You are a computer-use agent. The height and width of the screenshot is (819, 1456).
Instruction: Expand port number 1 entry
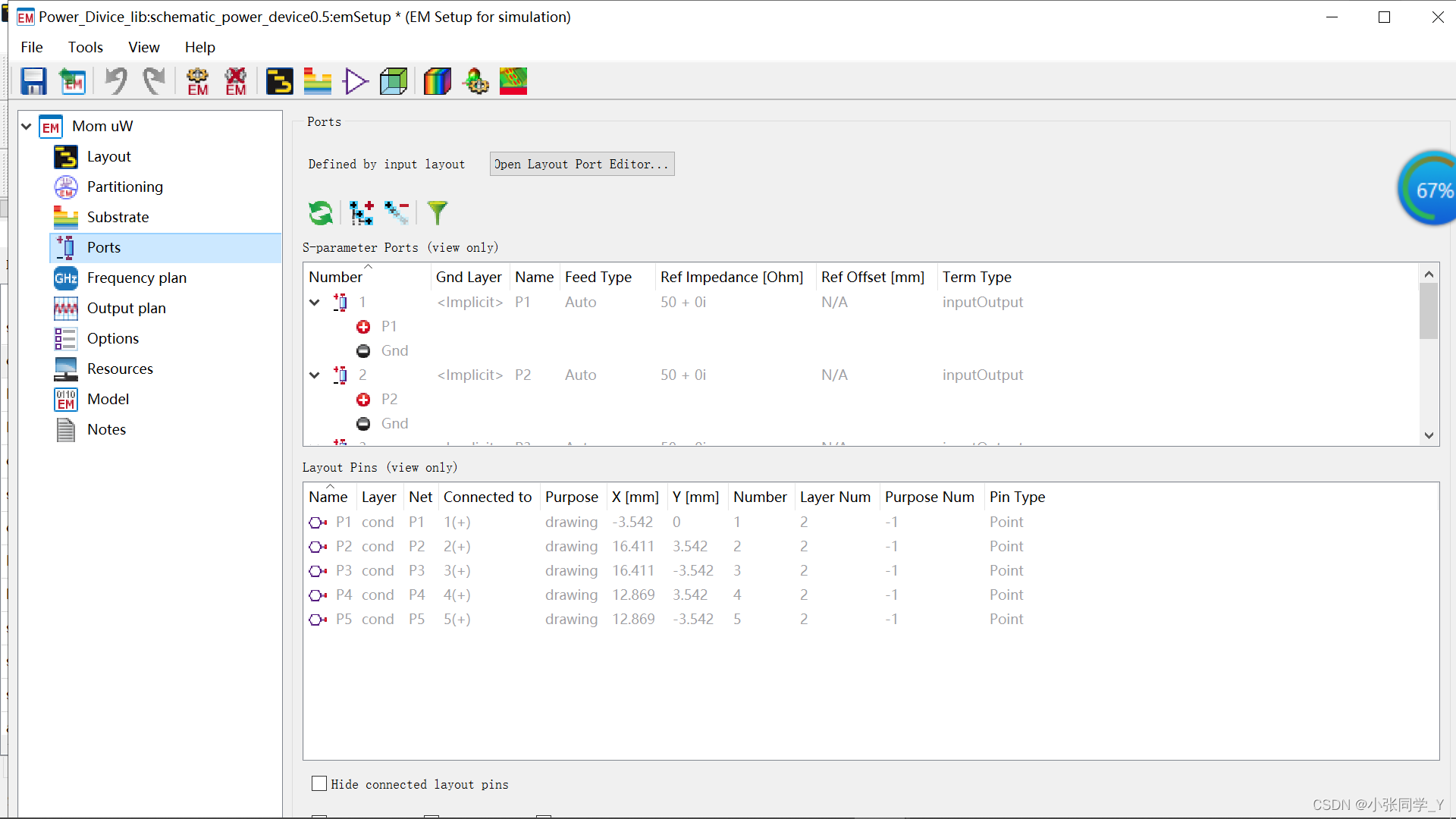313,301
